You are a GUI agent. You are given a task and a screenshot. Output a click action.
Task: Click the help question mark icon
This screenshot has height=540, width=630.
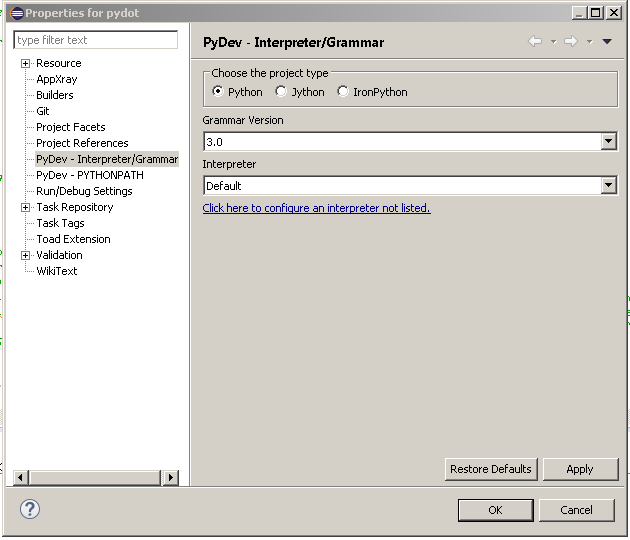[30, 509]
